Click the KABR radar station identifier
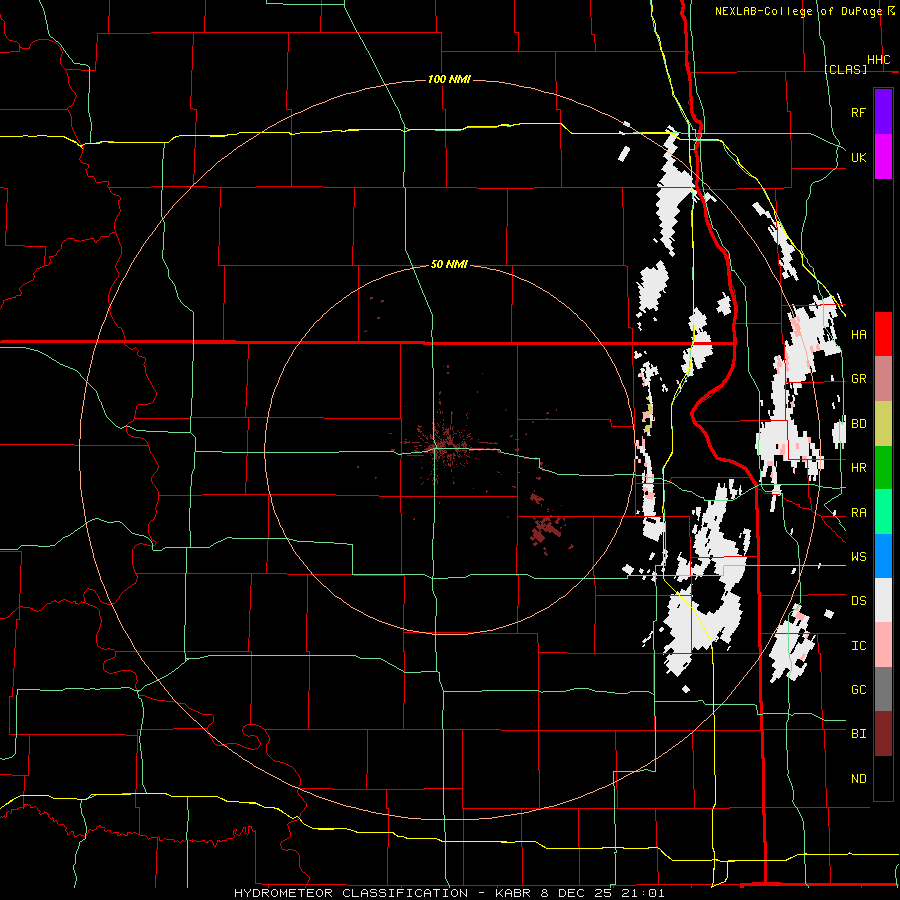 tap(514, 893)
